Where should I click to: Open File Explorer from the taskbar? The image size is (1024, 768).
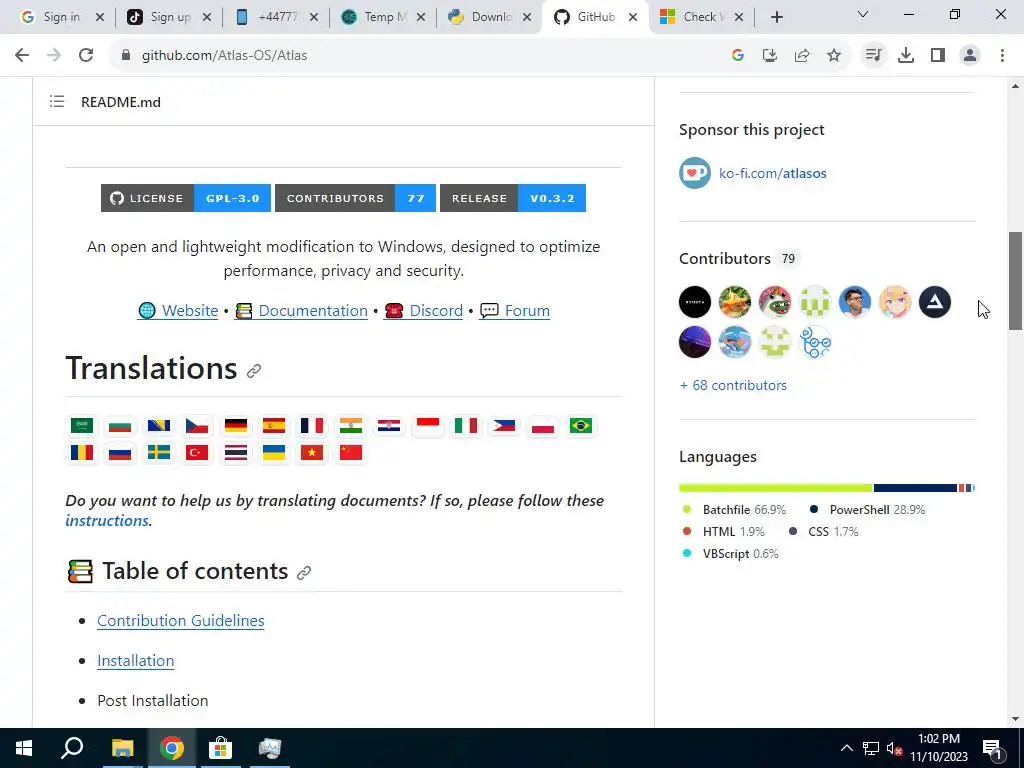point(122,748)
